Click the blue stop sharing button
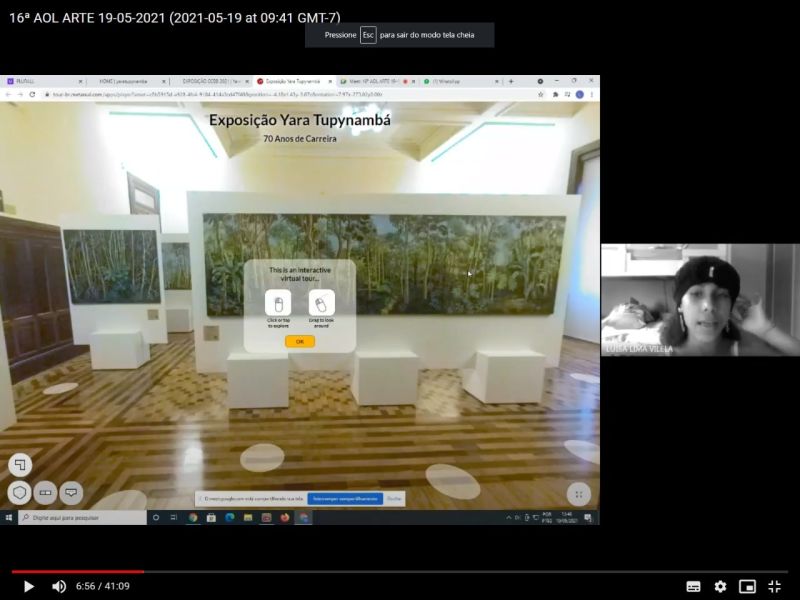 pos(345,498)
